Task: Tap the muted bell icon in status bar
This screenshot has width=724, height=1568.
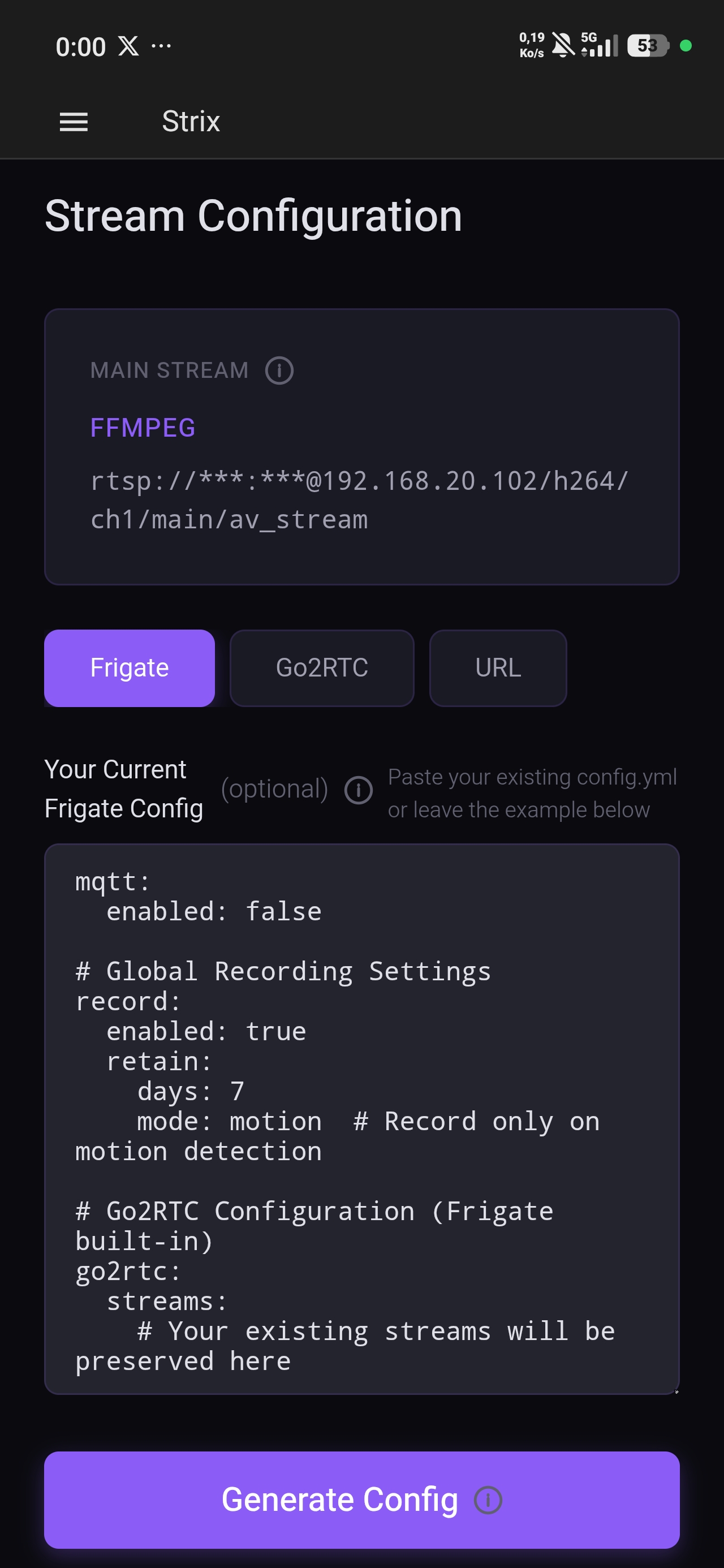Action: point(563,46)
